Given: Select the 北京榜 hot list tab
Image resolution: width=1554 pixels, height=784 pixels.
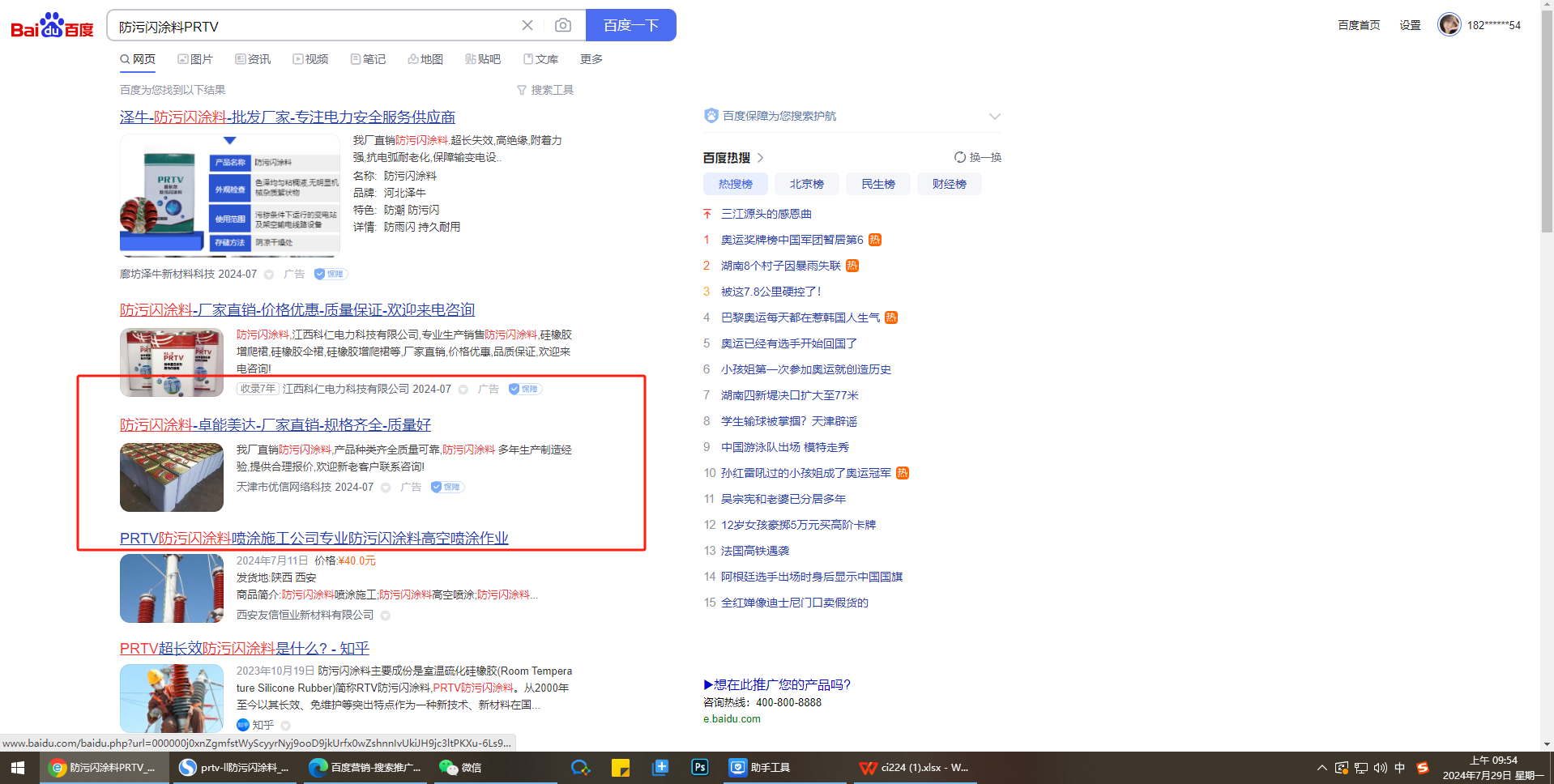Looking at the screenshot, I should (806, 184).
